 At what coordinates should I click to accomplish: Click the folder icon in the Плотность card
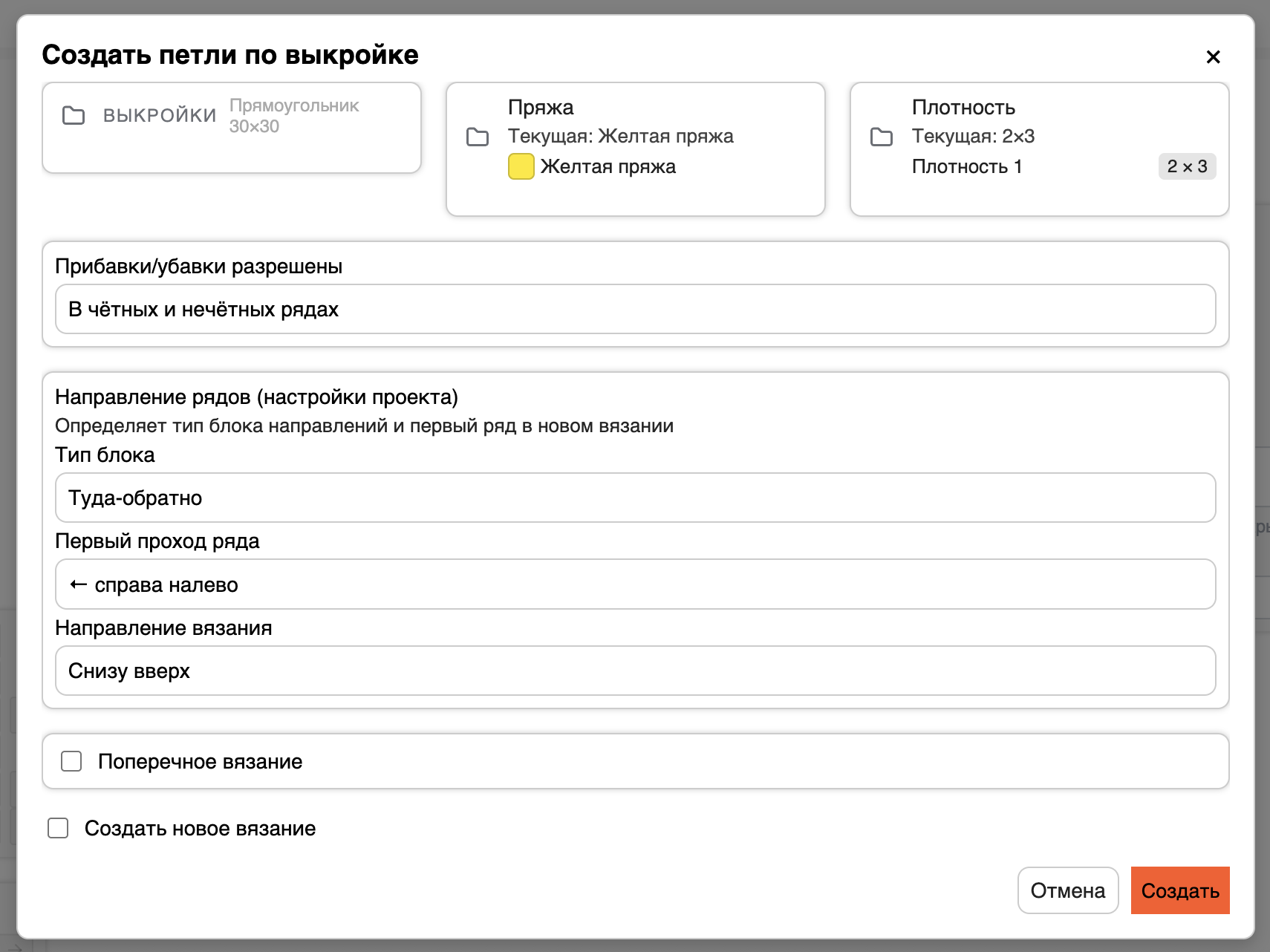tap(882, 137)
